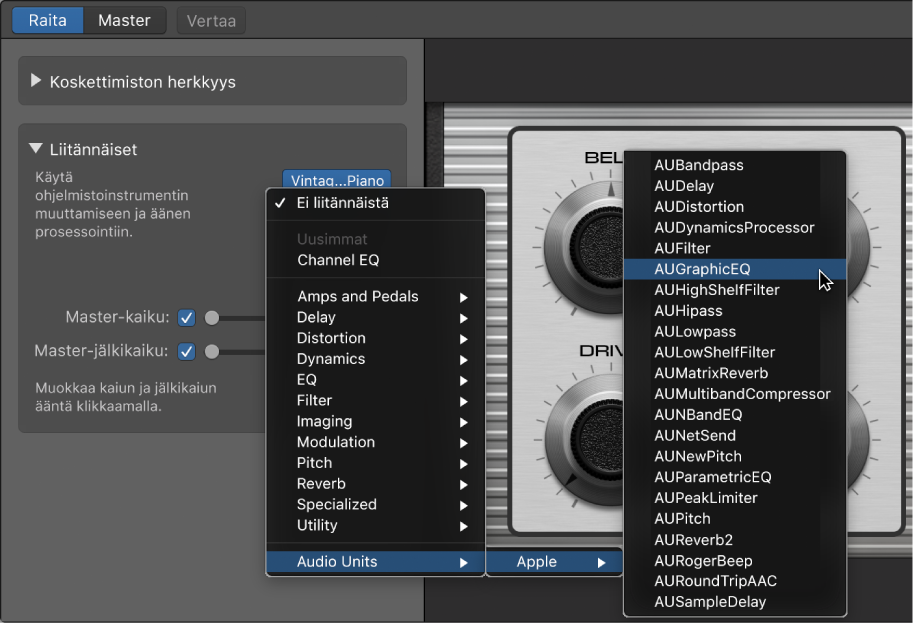
Task: Choose Channel EQ from the plug-in menu
Action: coord(338,260)
